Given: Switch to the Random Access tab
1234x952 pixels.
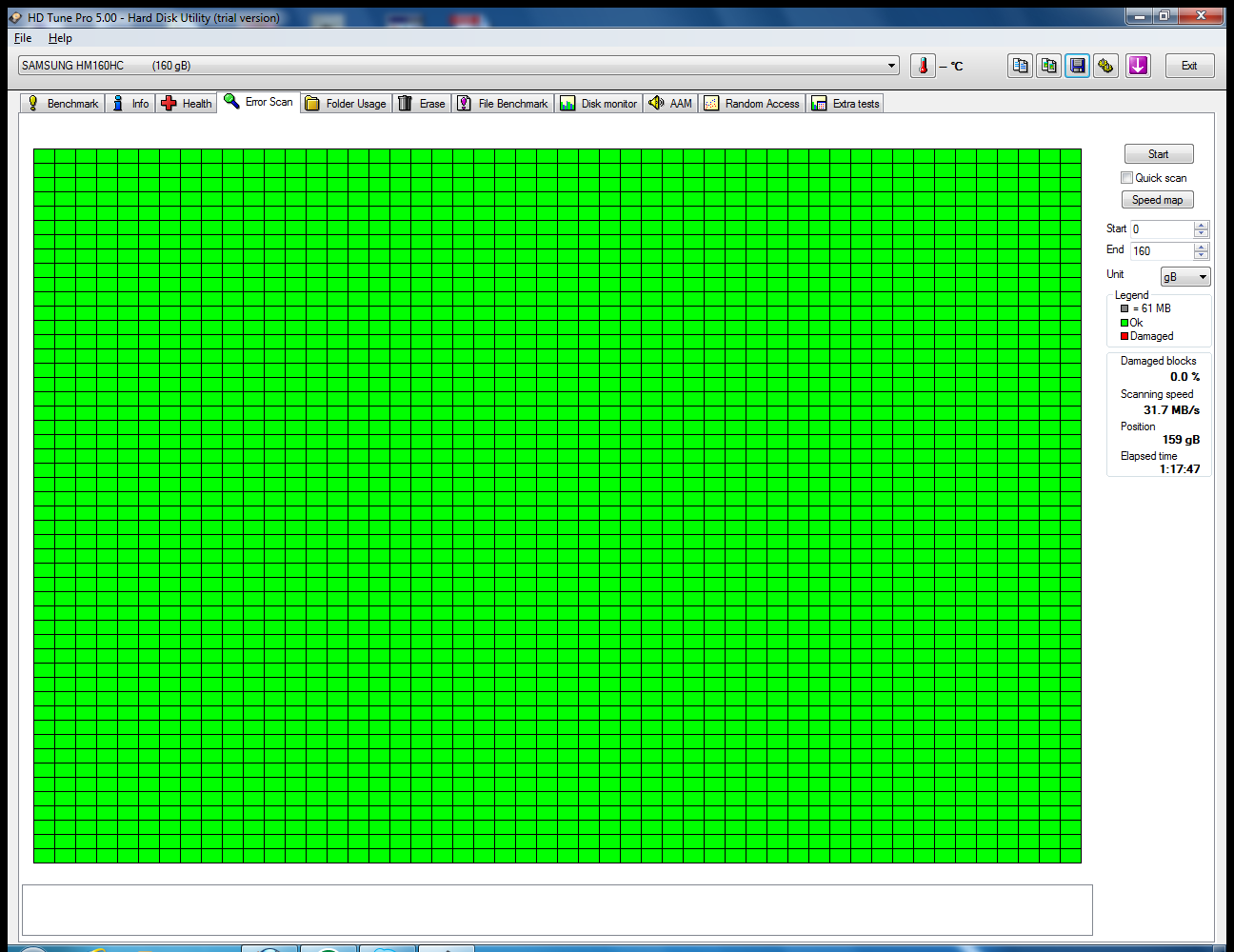Looking at the screenshot, I should point(752,103).
